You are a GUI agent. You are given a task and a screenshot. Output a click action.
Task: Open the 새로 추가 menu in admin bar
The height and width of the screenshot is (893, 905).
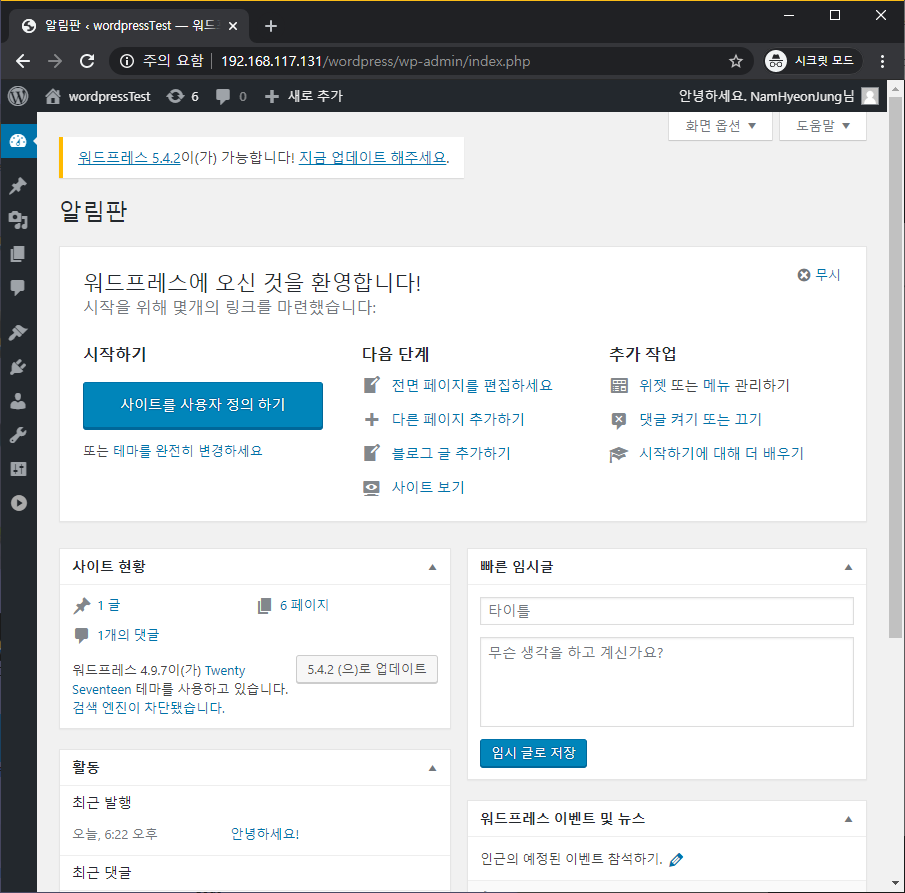click(x=304, y=96)
